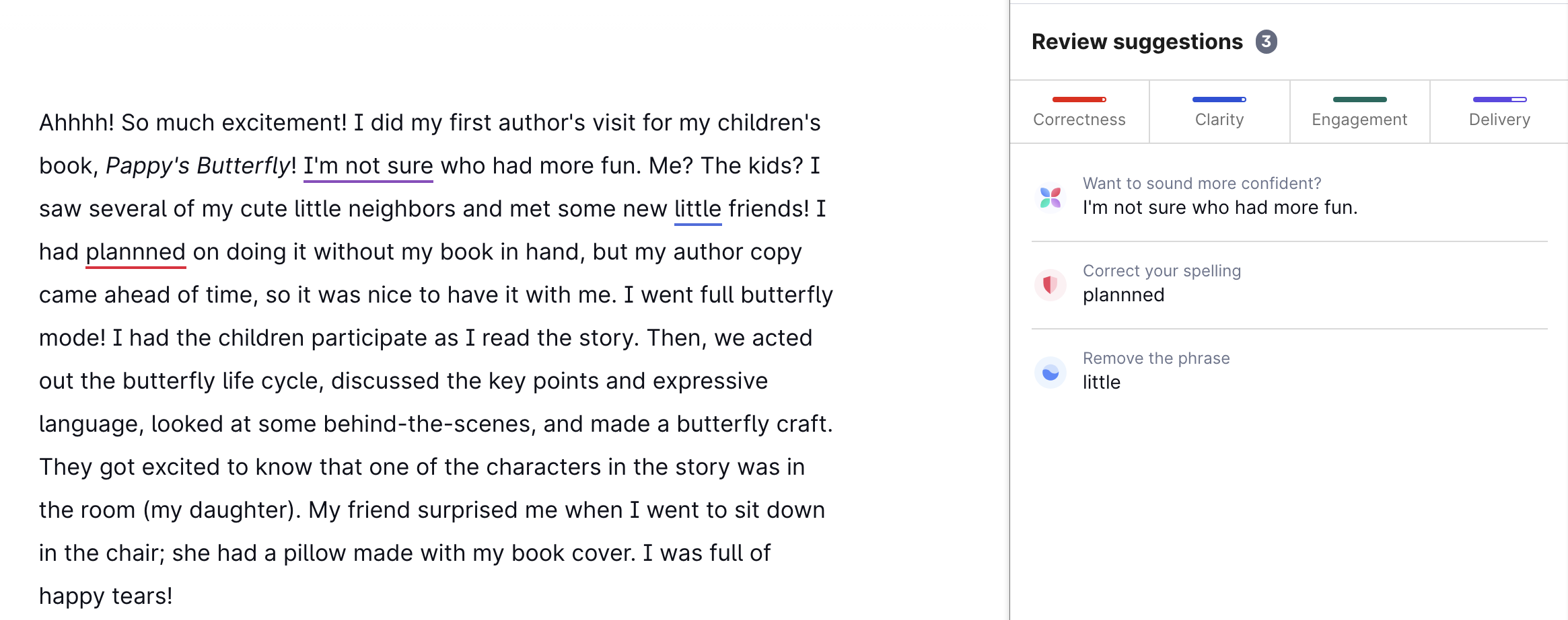
Task: Select the Engagement tab
Action: point(1359,120)
